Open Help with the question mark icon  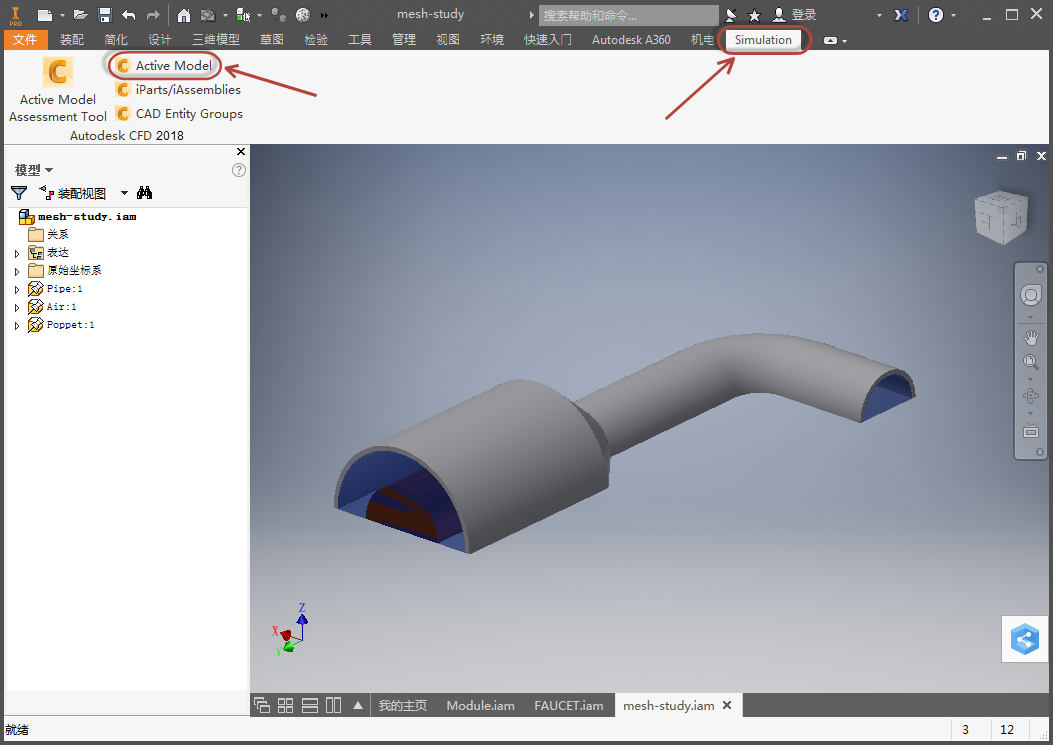pyautogui.click(x=935, y=15)
